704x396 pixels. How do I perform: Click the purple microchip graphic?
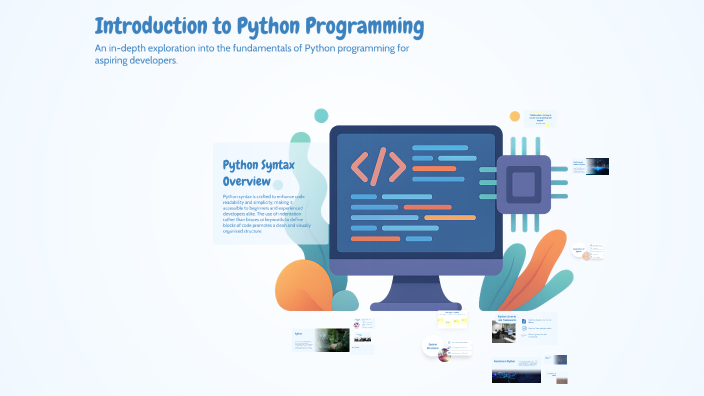click(x=524, y=184)
